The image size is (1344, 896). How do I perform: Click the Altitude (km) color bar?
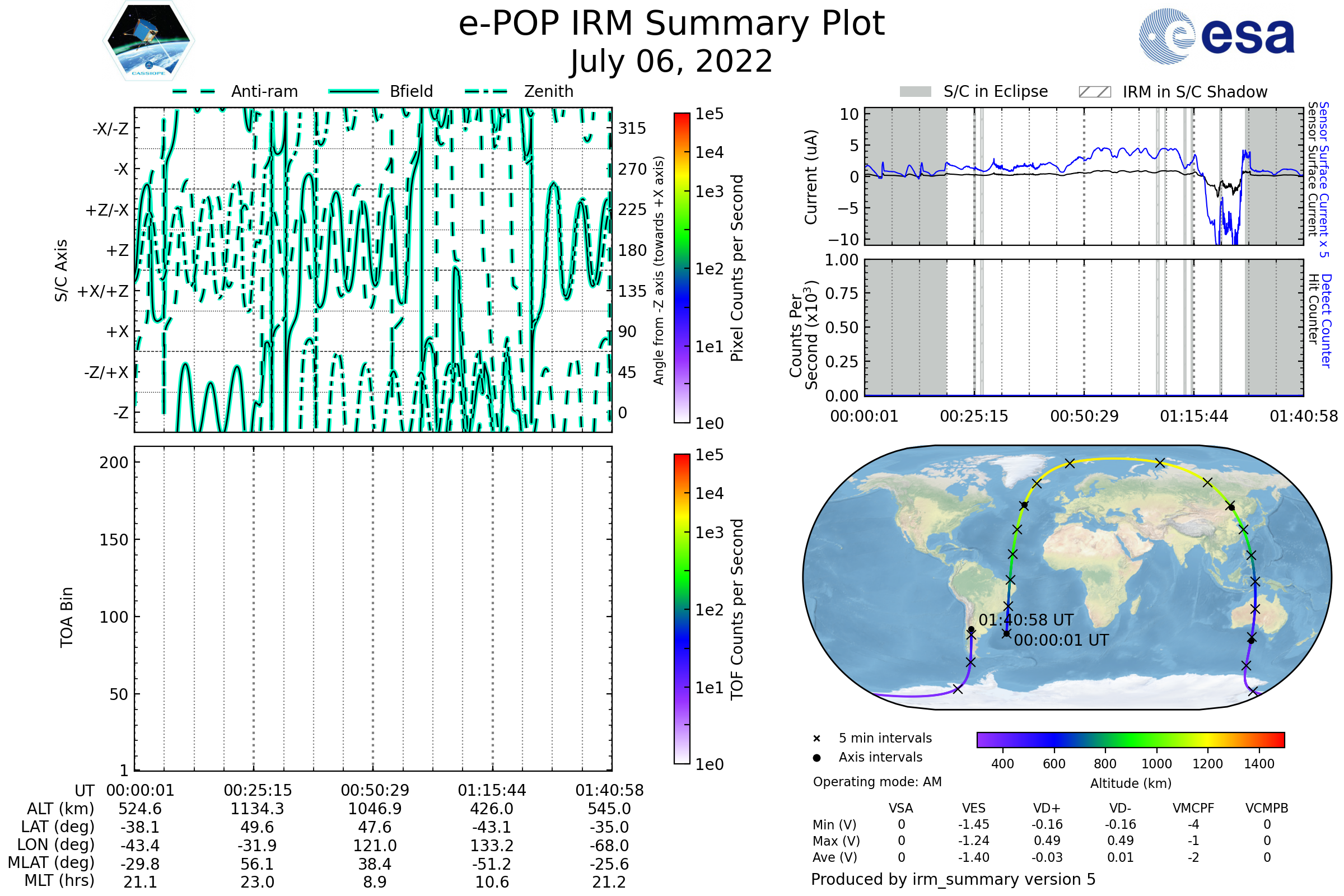(x=1130, y=739)
